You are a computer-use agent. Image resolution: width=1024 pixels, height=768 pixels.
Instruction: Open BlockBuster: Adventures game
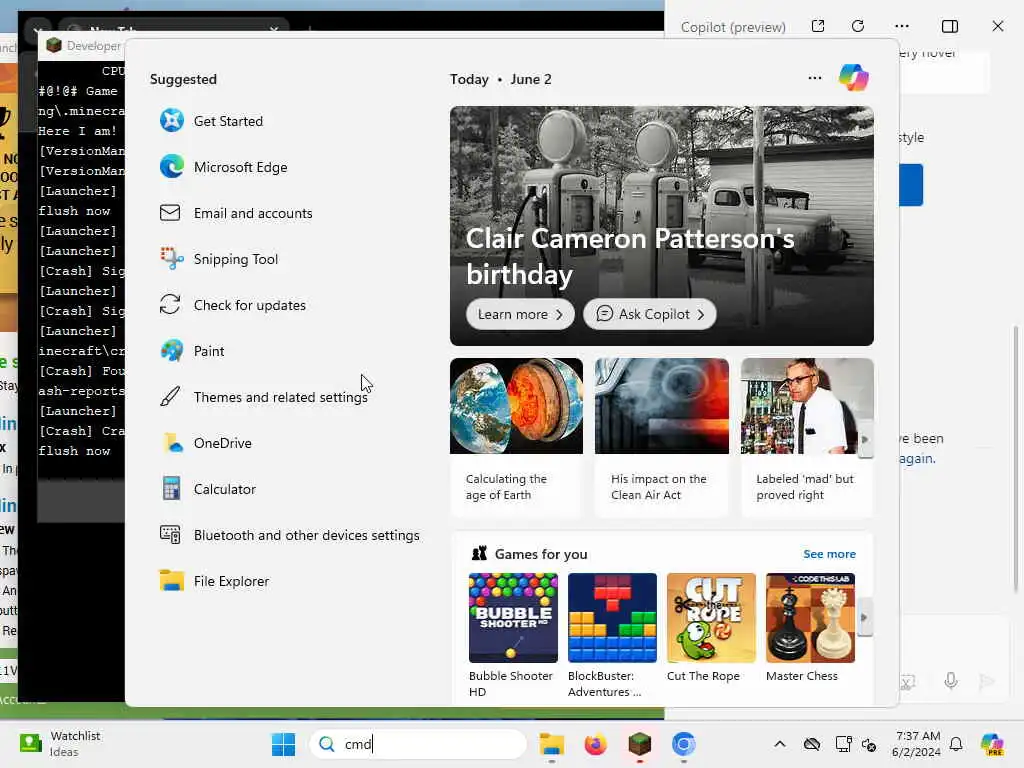(x=612, y=635)
